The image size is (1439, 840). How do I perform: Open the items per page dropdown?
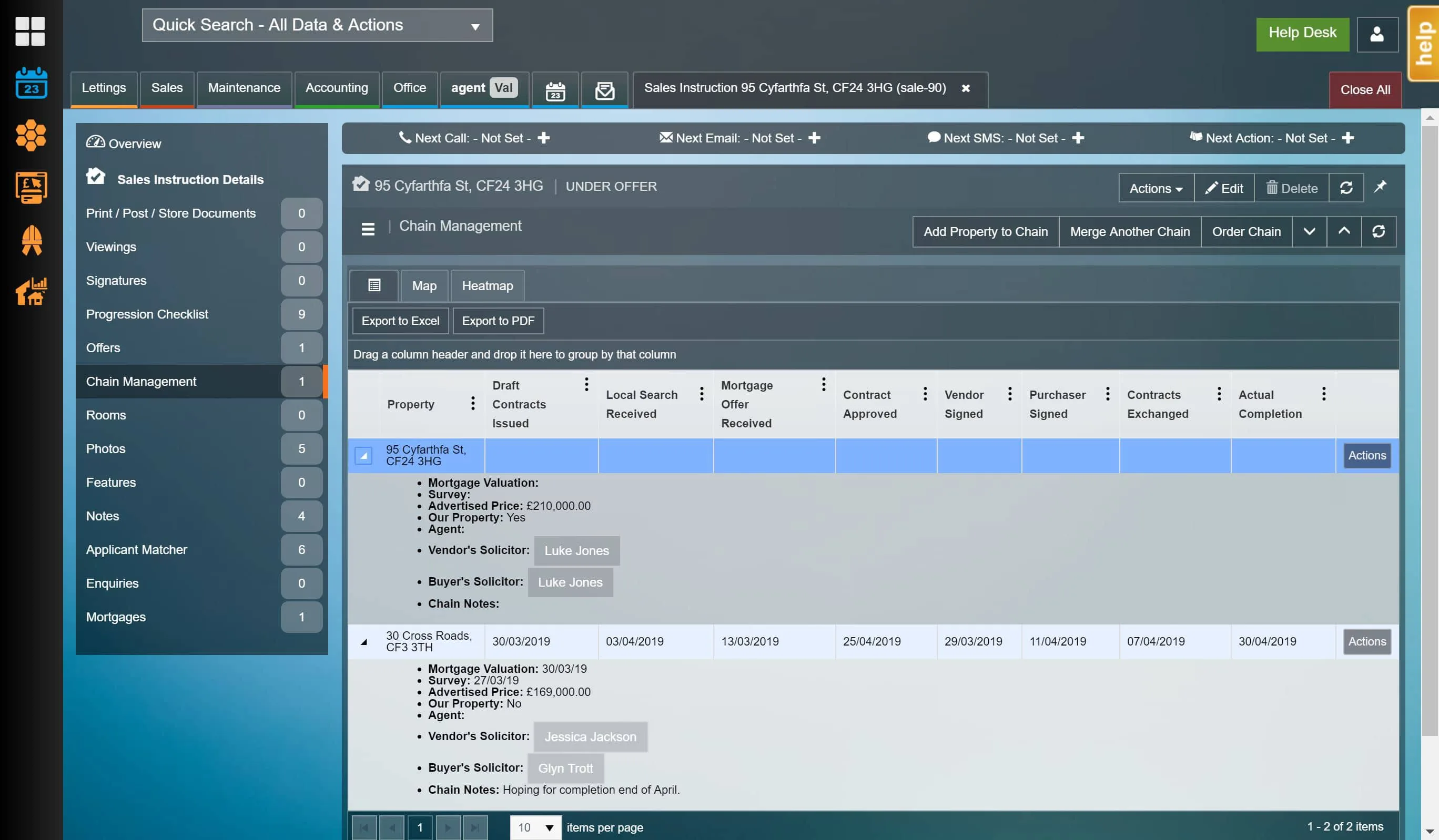pos(535,827)
